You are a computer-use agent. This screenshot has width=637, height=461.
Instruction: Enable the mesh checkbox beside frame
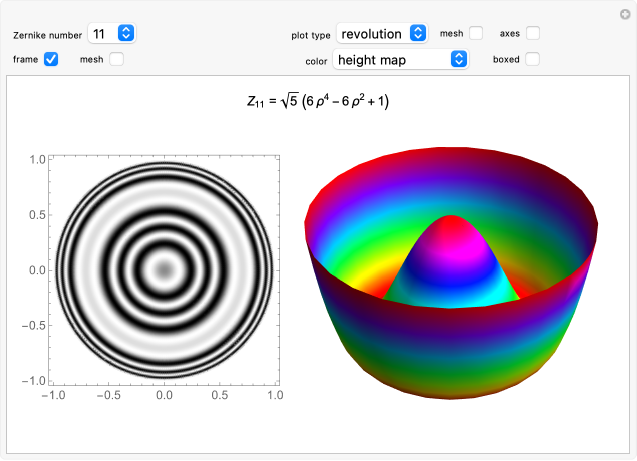116,59
